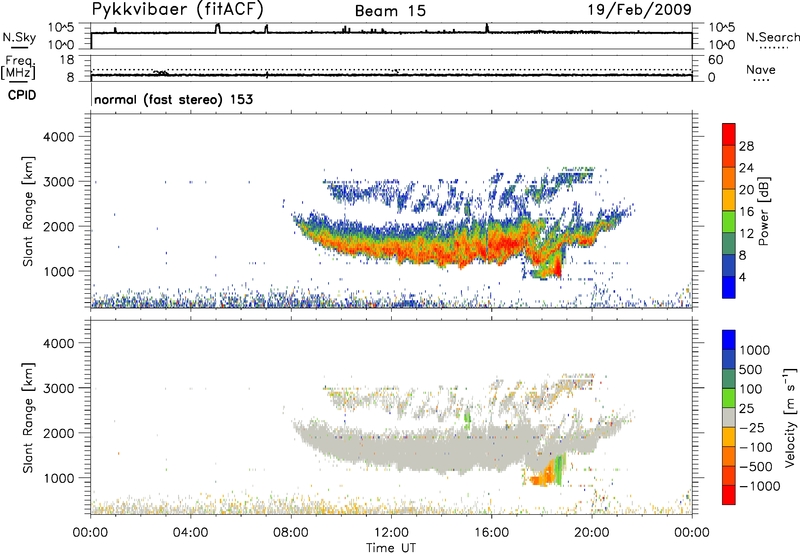Click the '4000' tick on the power panel
This screenshot has height=554, width=800.
pos(59,137)
